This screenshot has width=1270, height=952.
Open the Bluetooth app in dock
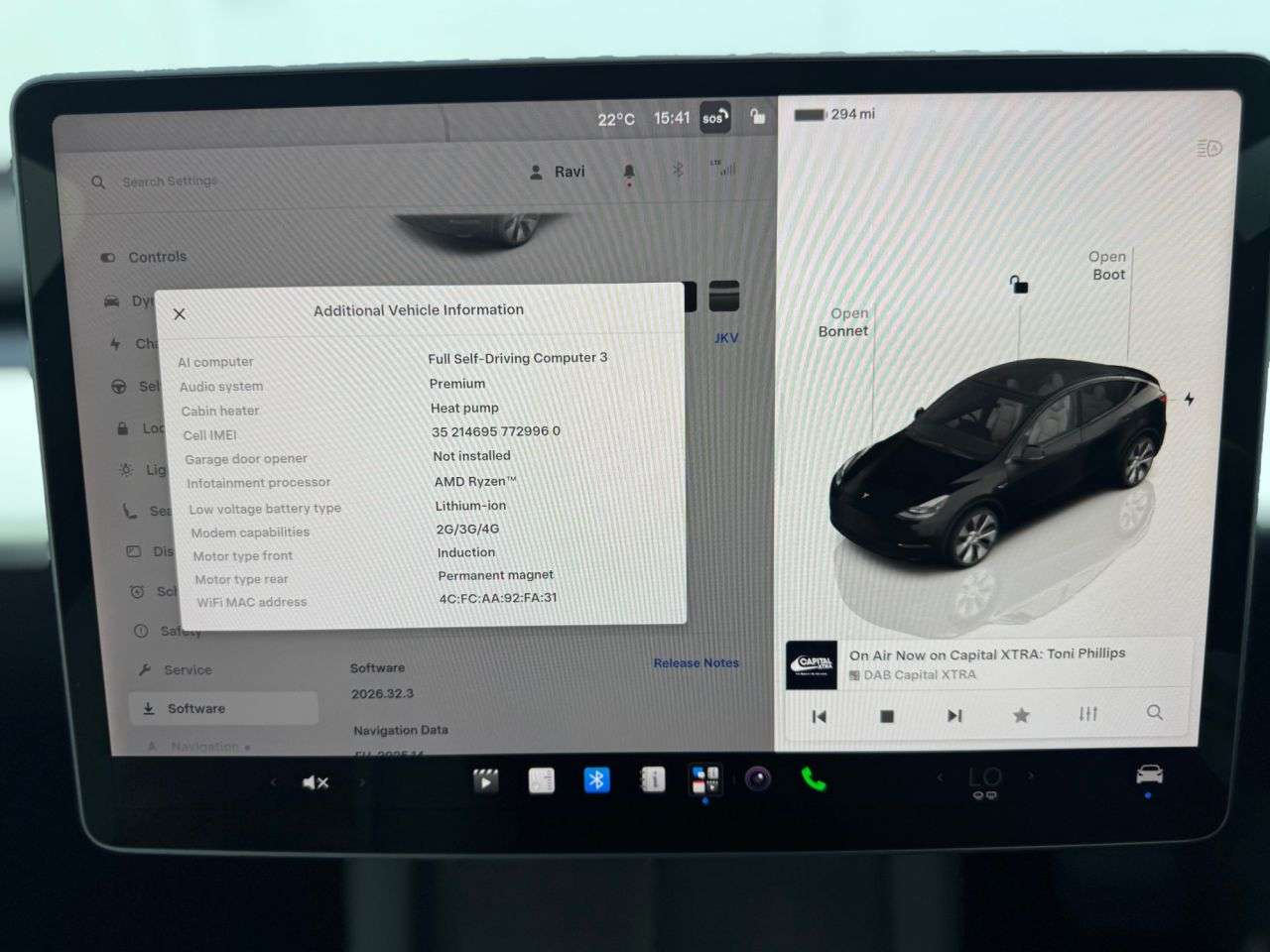coord(596,780)
